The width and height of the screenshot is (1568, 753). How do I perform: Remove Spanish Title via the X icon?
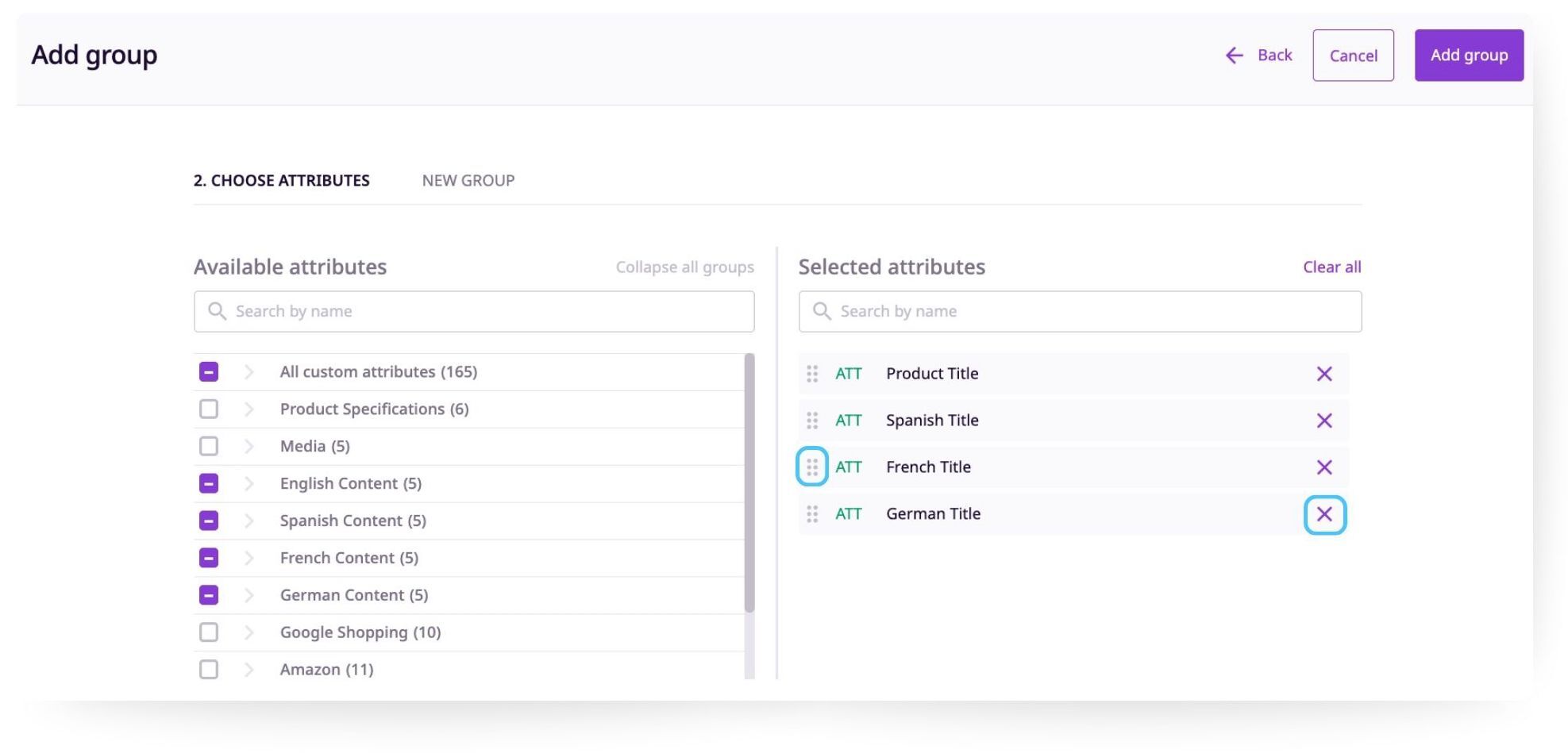click(x=1324, y=421)
